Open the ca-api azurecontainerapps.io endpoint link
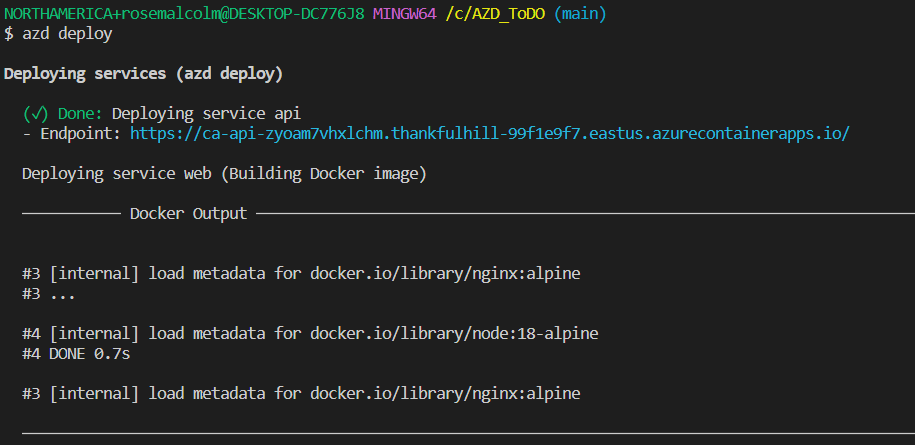Screen dimensions: 915x445 [490, 134]
